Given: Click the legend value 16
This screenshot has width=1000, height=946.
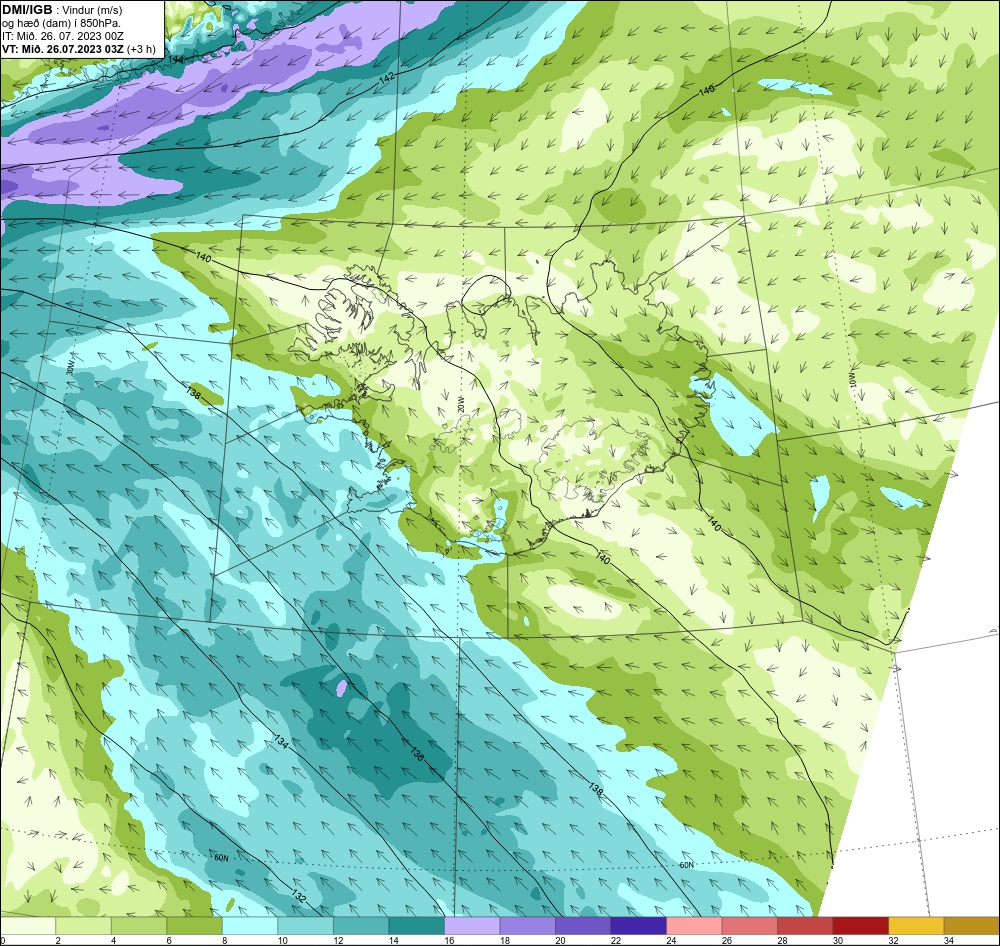Looking at the screenshot, I should pyautogui.click(x=449, y=940).
